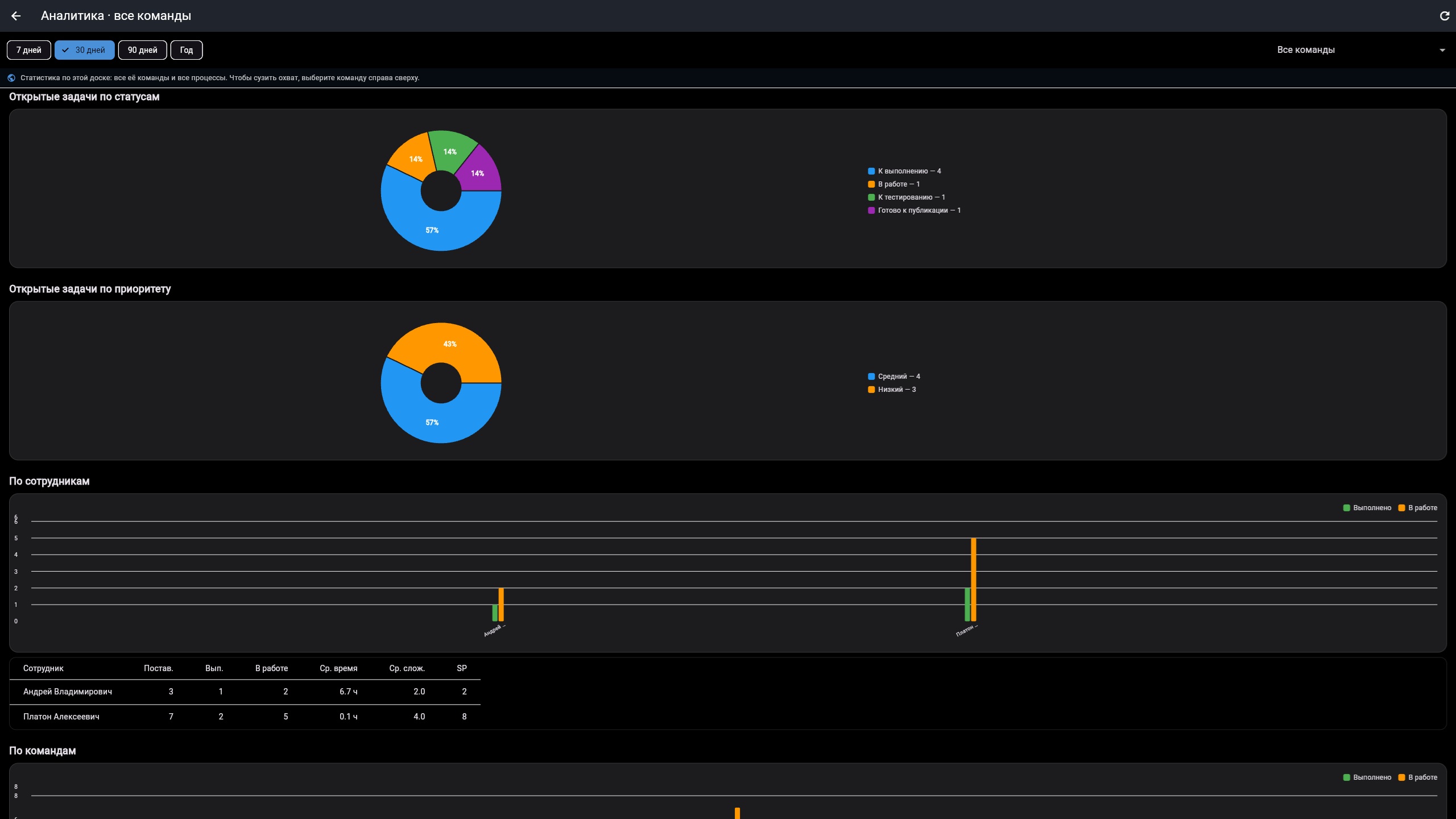Click the Готово к публикации — 1 legend
This screenshot has width=1456, height=819.
[914, 210]
